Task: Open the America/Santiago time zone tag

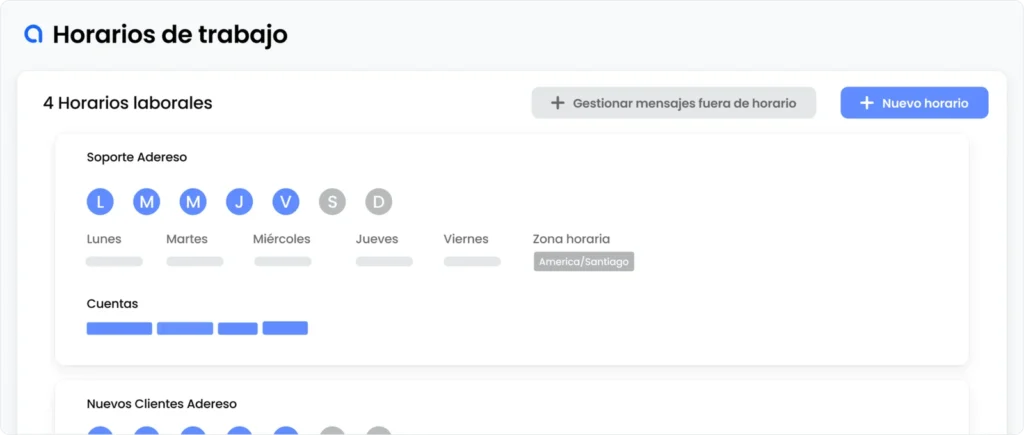Action: [584, 262]
